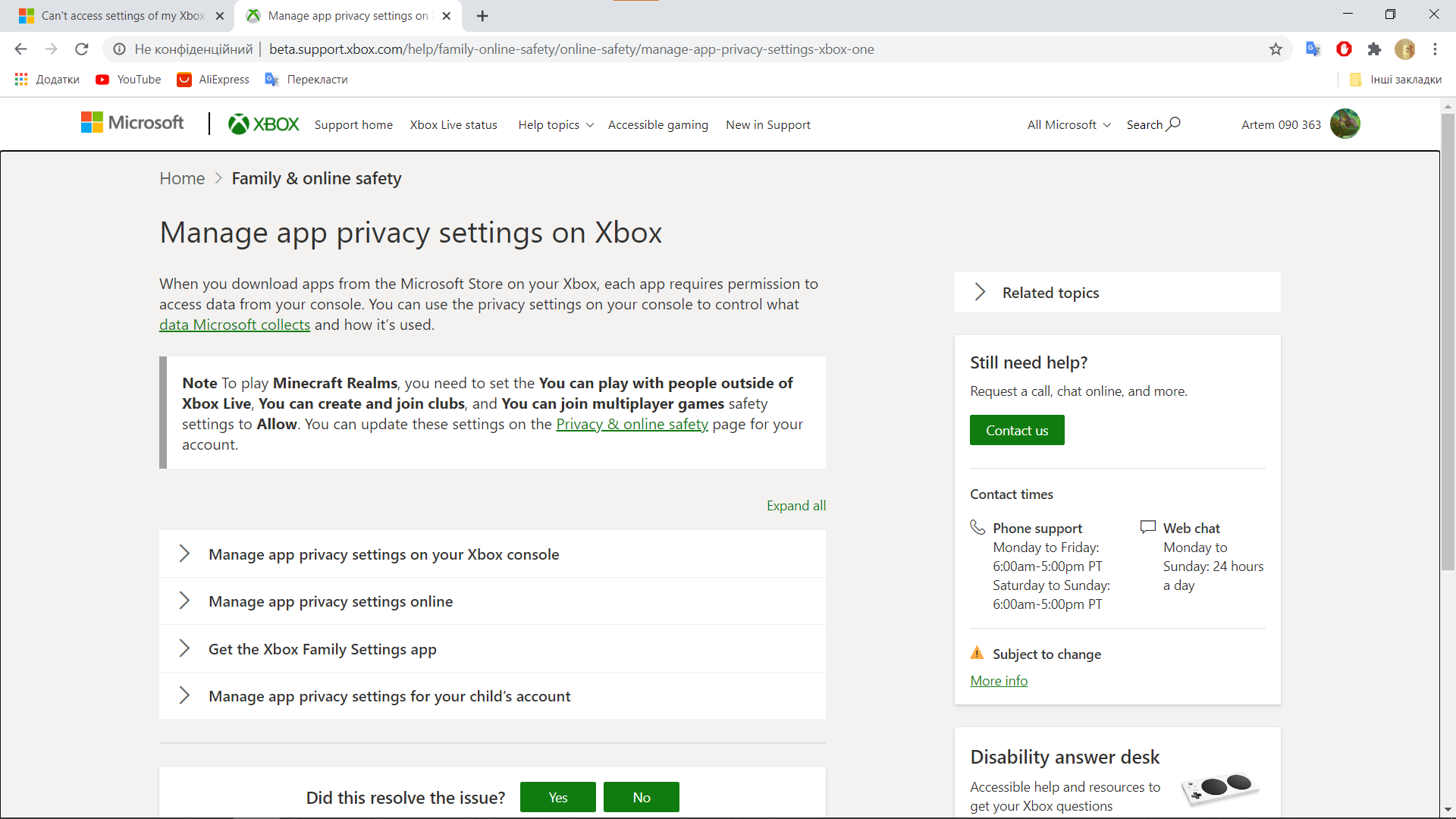This screenshot has width=1456, height=819.
Task: Open New in Support
Action: coord(767,125)
